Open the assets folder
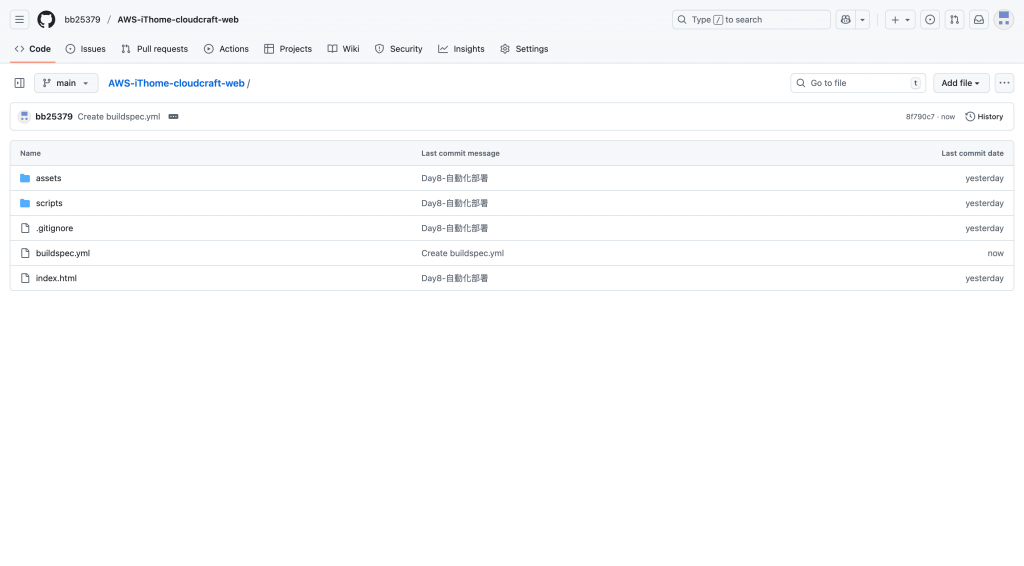This screenshot has width=1024, height=566. pyautogui.click(x=48, y=178)
